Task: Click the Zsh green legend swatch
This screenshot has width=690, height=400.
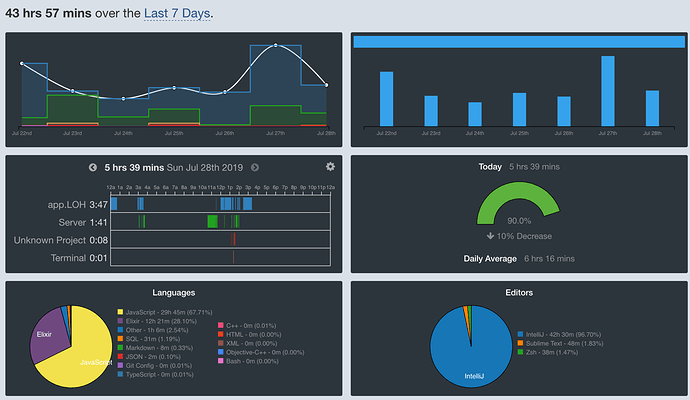Action: pyautogui.click(x=521, y=352)
